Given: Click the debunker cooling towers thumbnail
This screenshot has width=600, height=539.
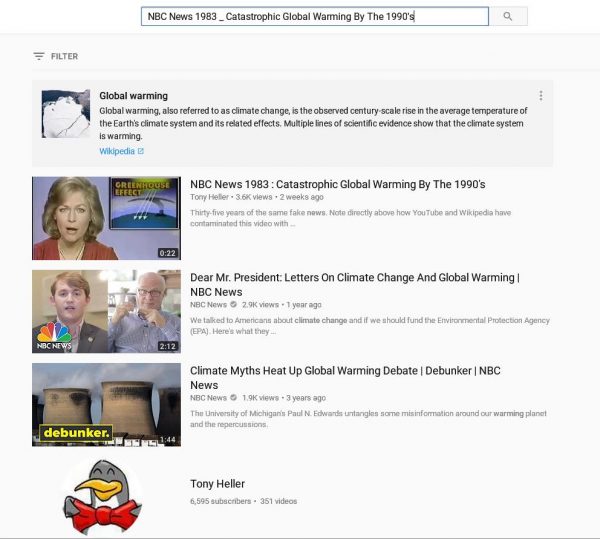Looking at the screenshot, I should [x=106, y=405].
